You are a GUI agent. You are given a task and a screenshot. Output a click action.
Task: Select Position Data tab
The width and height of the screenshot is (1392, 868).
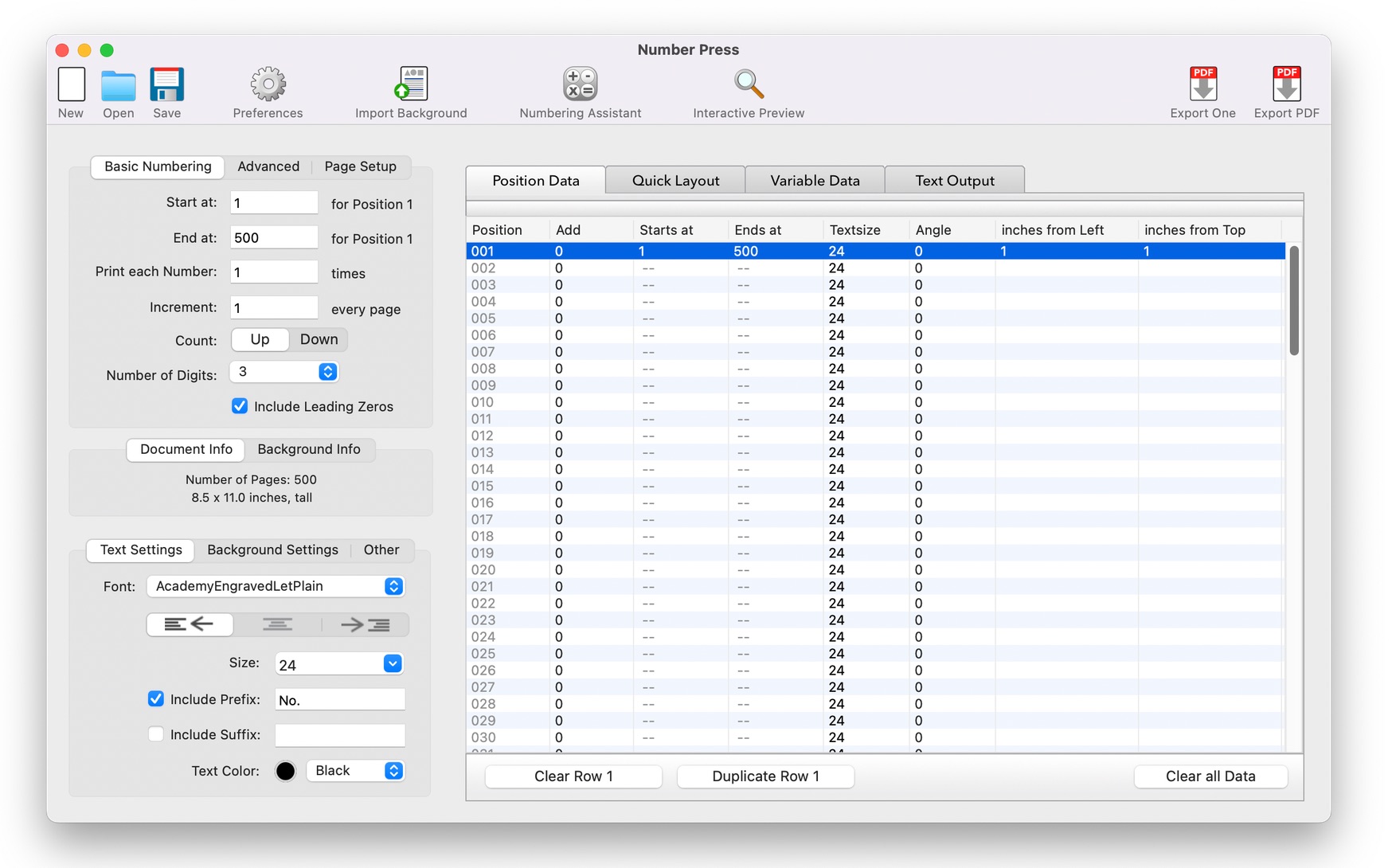(536, 180)
